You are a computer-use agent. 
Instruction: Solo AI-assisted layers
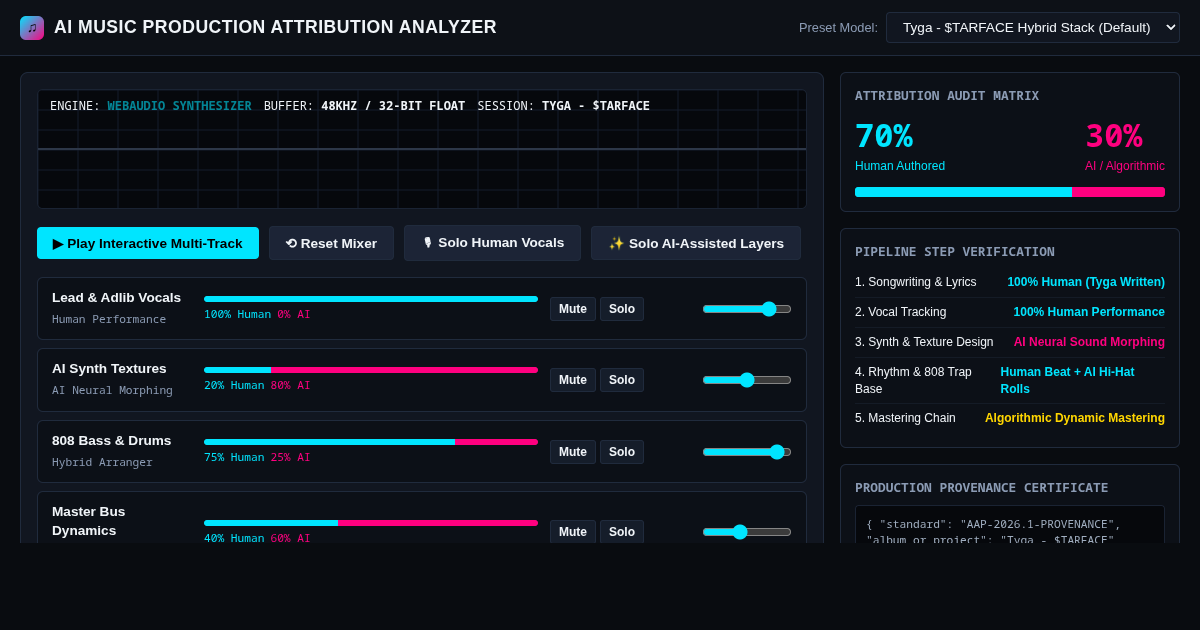pyautogui.click(x=696, y=243)
